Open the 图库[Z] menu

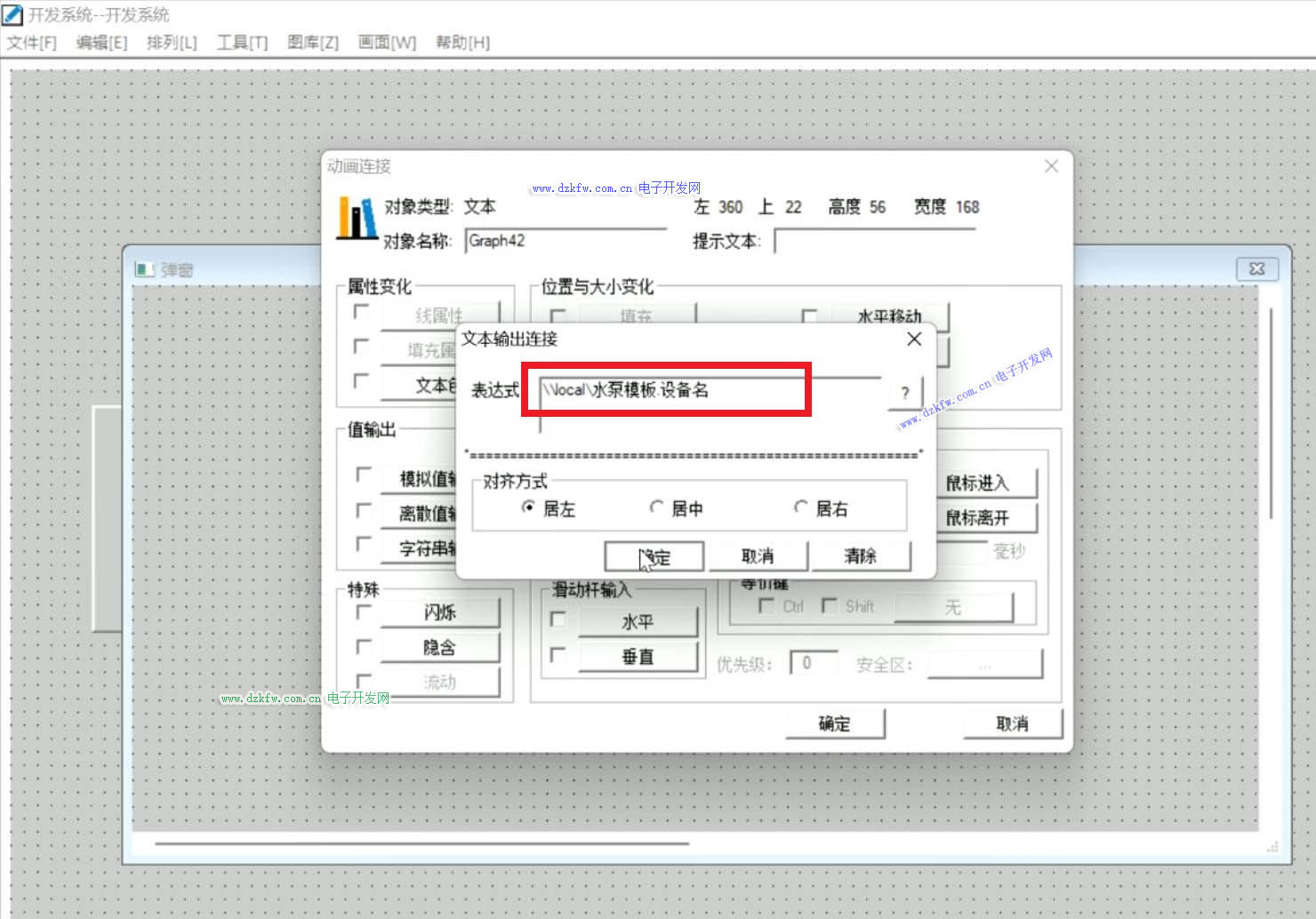[313, 43]
